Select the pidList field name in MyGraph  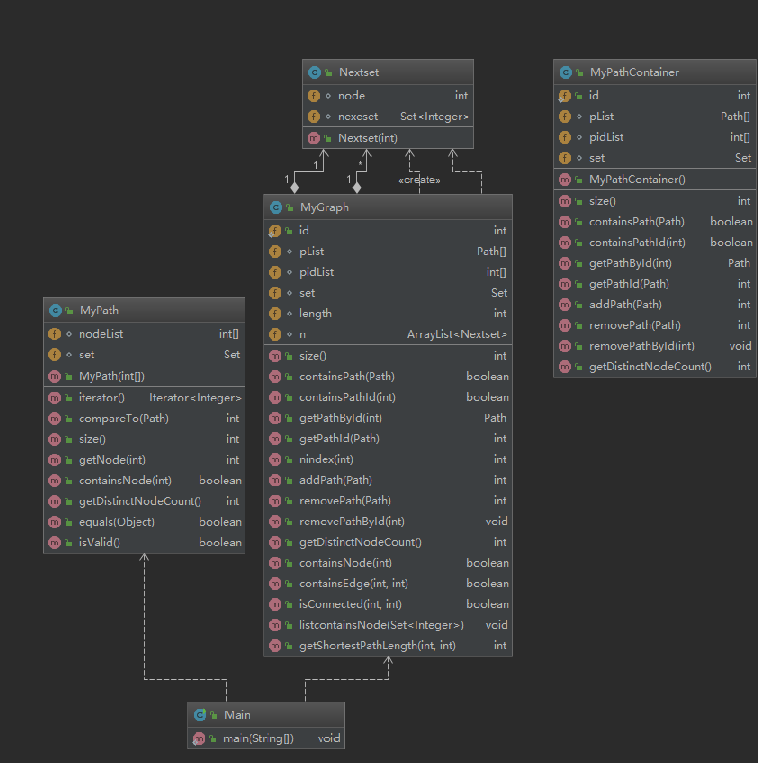click(317, 272)
